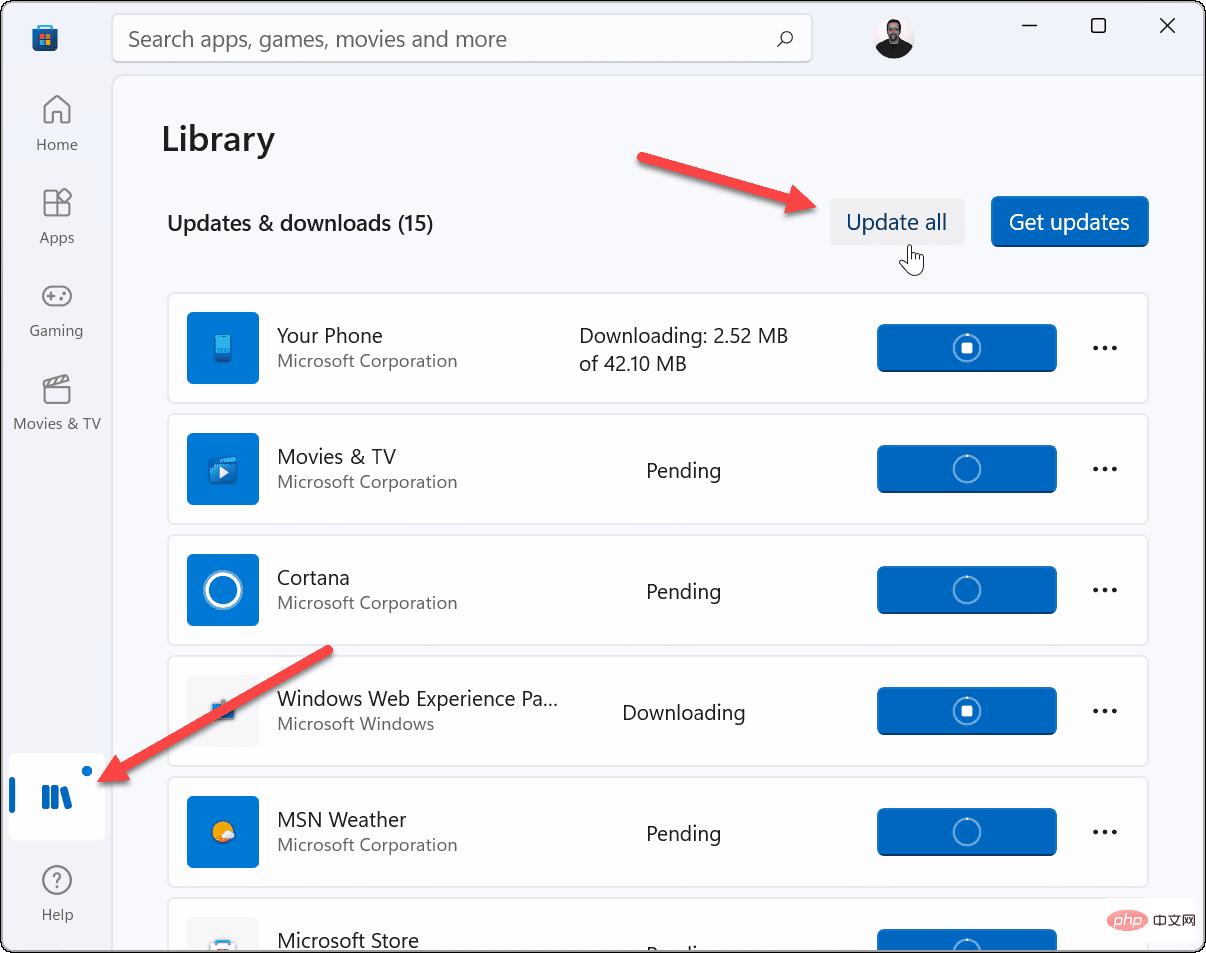Open more options for Movies & TV
The image size is (1206, 953).
(x=1105, y=469)
